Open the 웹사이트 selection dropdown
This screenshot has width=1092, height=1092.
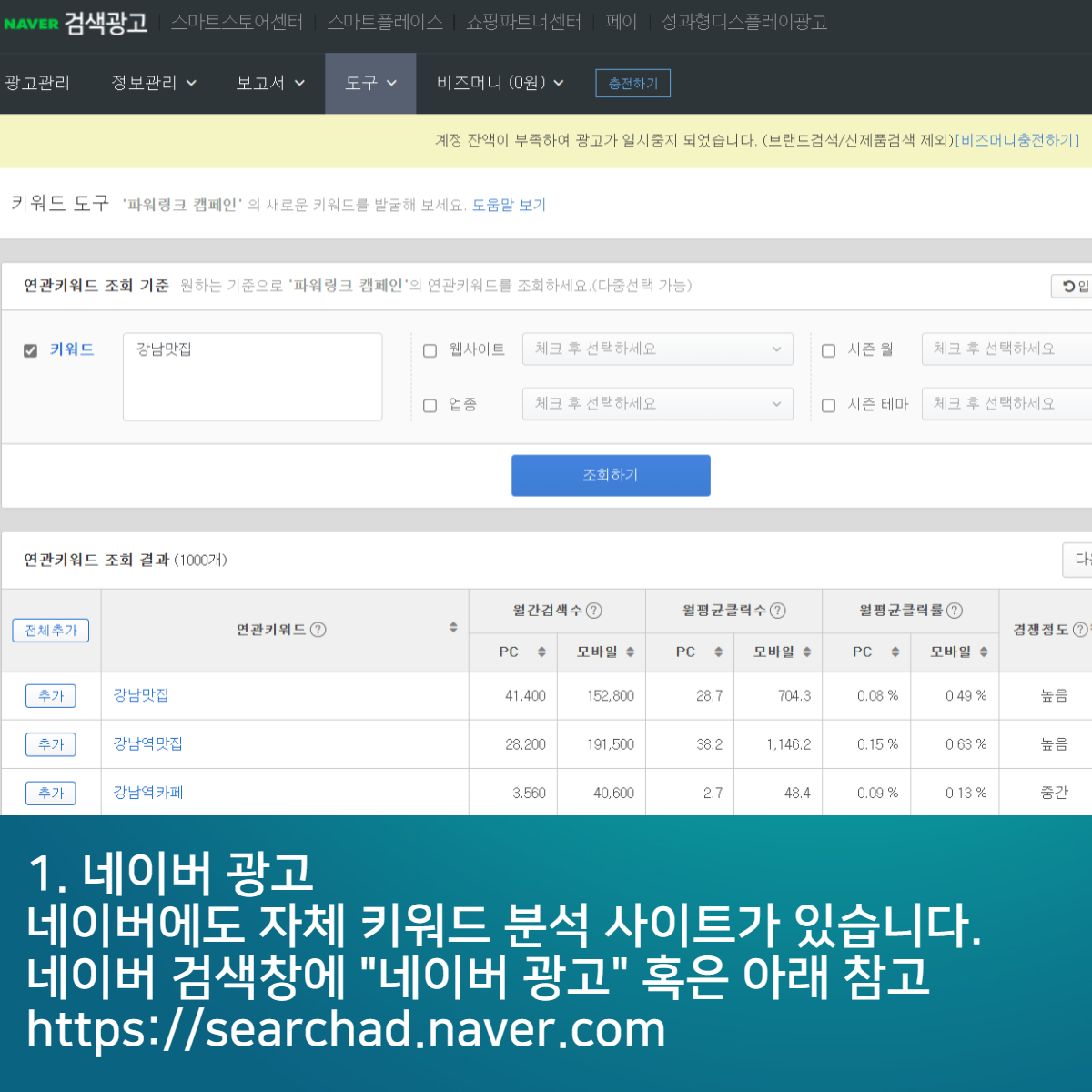pos(658,349)
